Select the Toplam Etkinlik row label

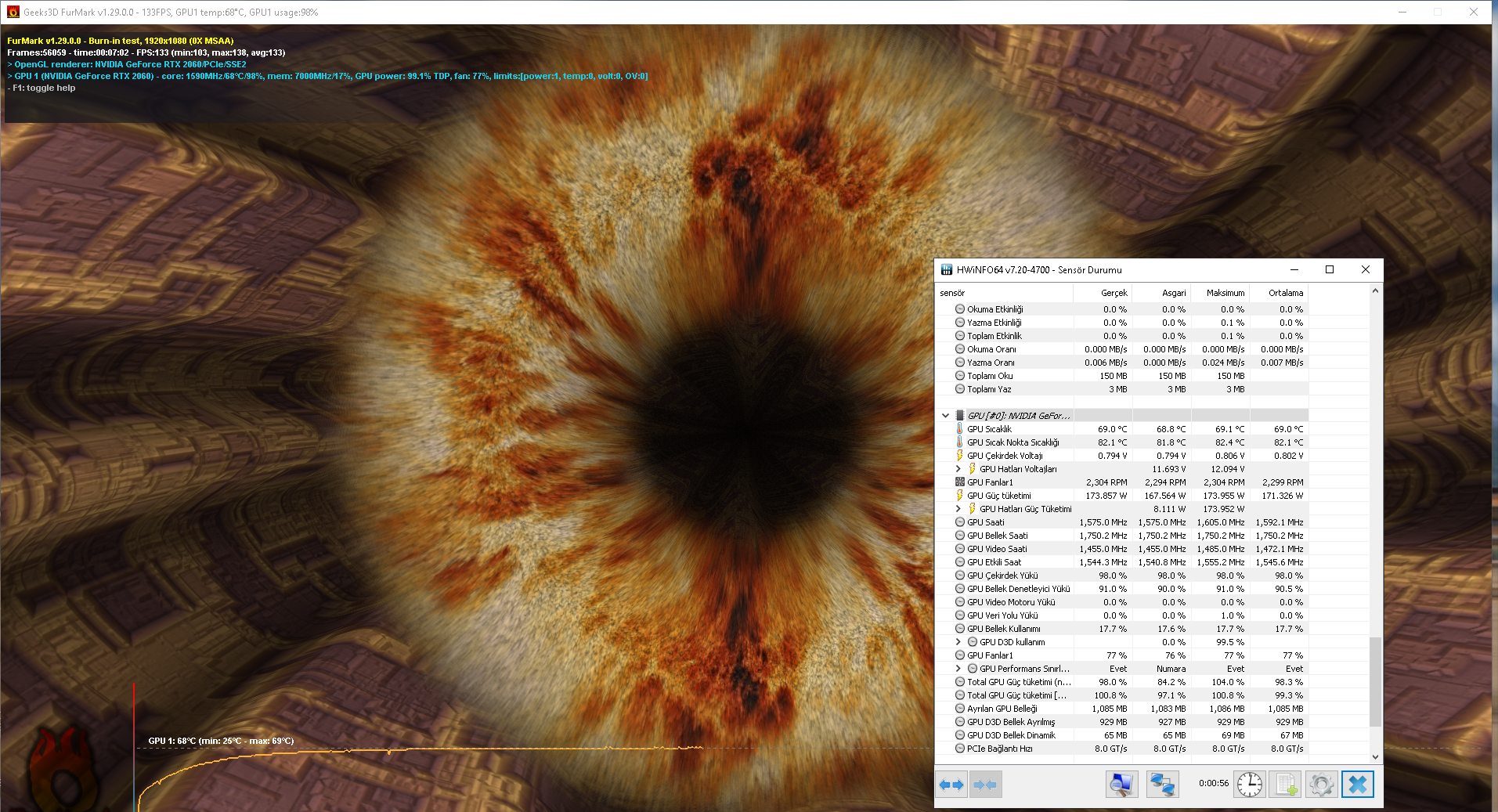pyautogui.click(x=994, y=336)
